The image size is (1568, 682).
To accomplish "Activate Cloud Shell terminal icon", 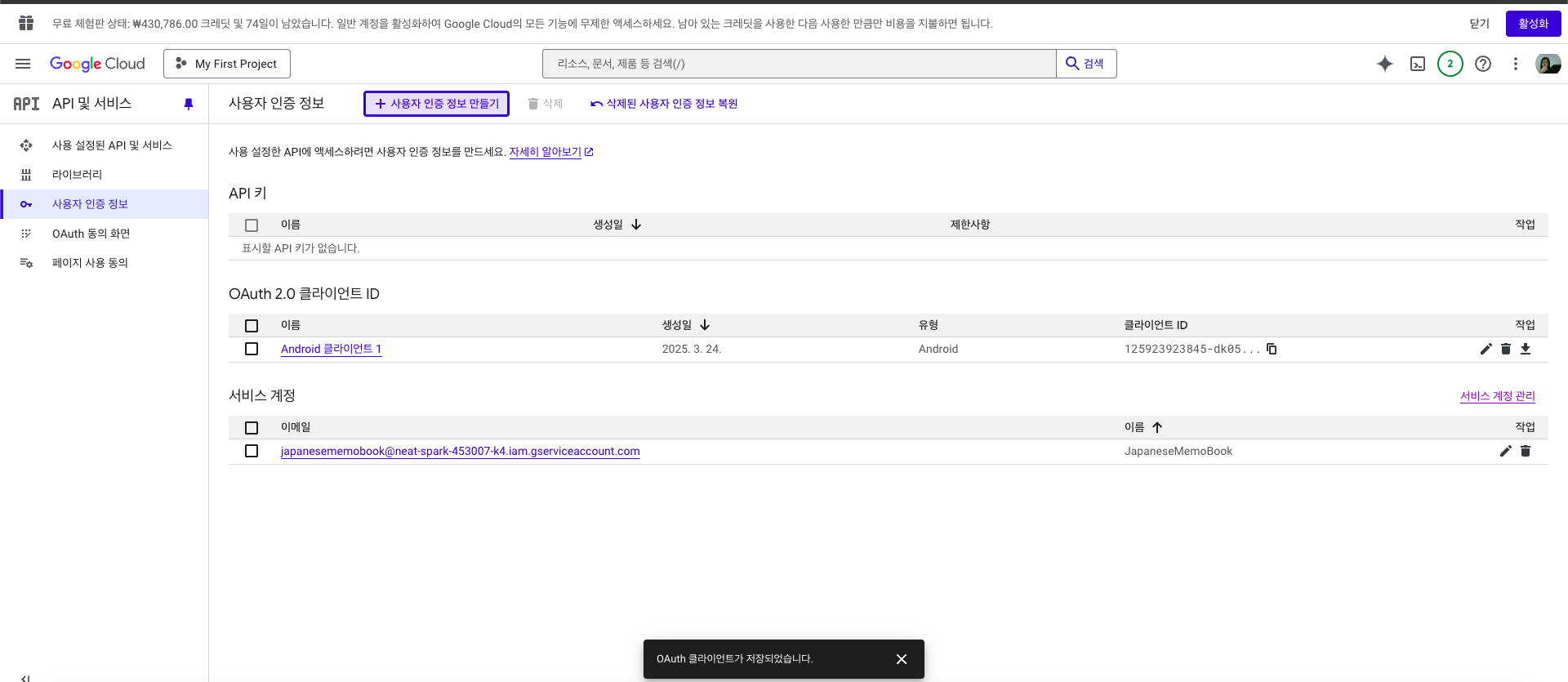I will (x=1418, y=64).
